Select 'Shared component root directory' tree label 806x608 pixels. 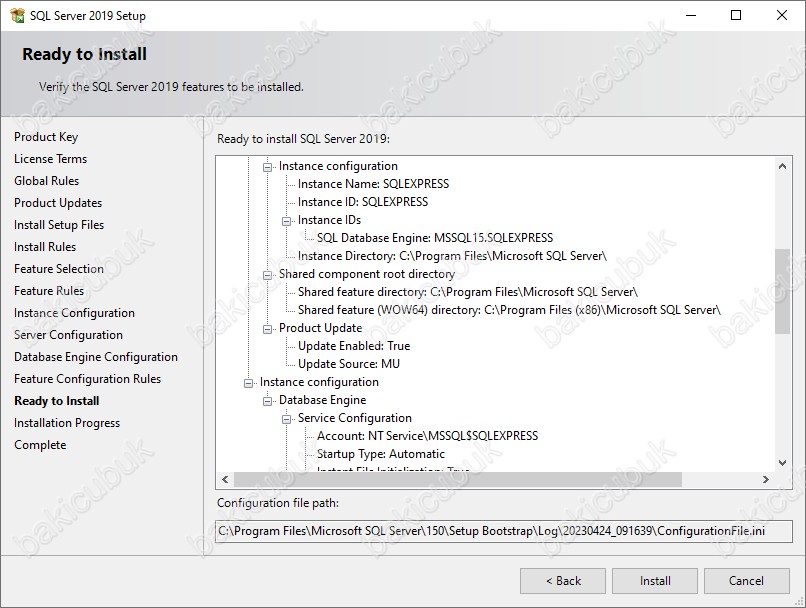pos(367,274)
